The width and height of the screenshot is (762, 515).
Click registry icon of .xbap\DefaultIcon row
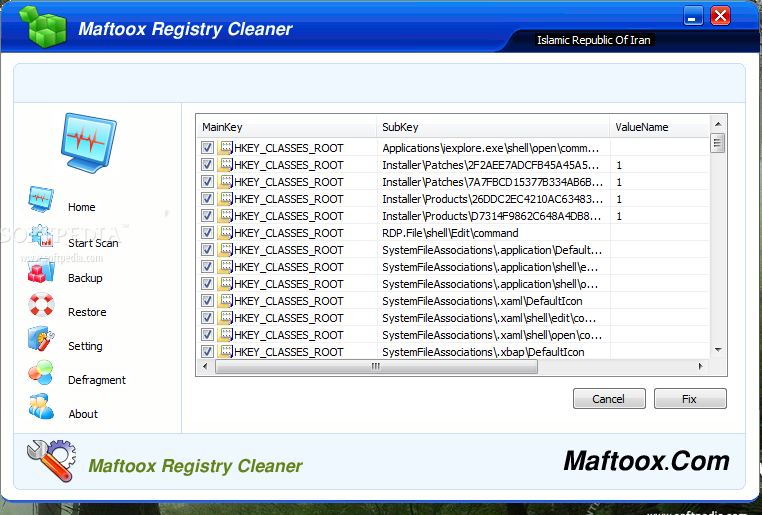(225, 351)
